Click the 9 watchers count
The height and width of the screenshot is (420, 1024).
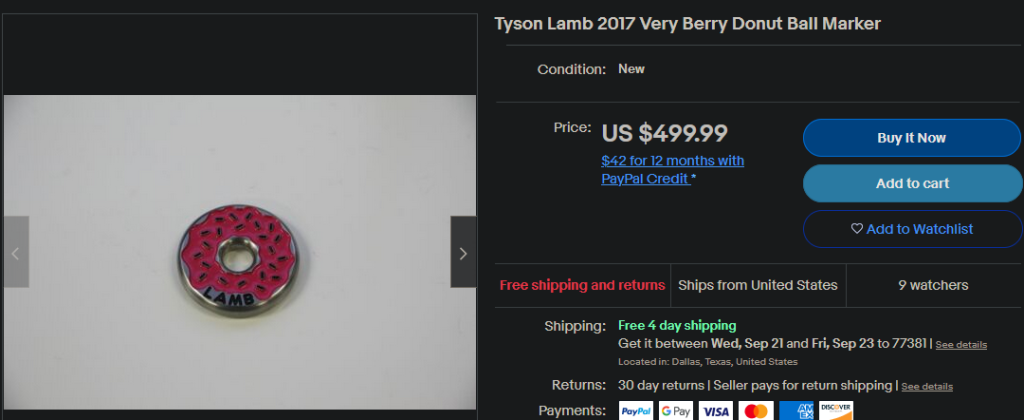click(x=933, y=285)
